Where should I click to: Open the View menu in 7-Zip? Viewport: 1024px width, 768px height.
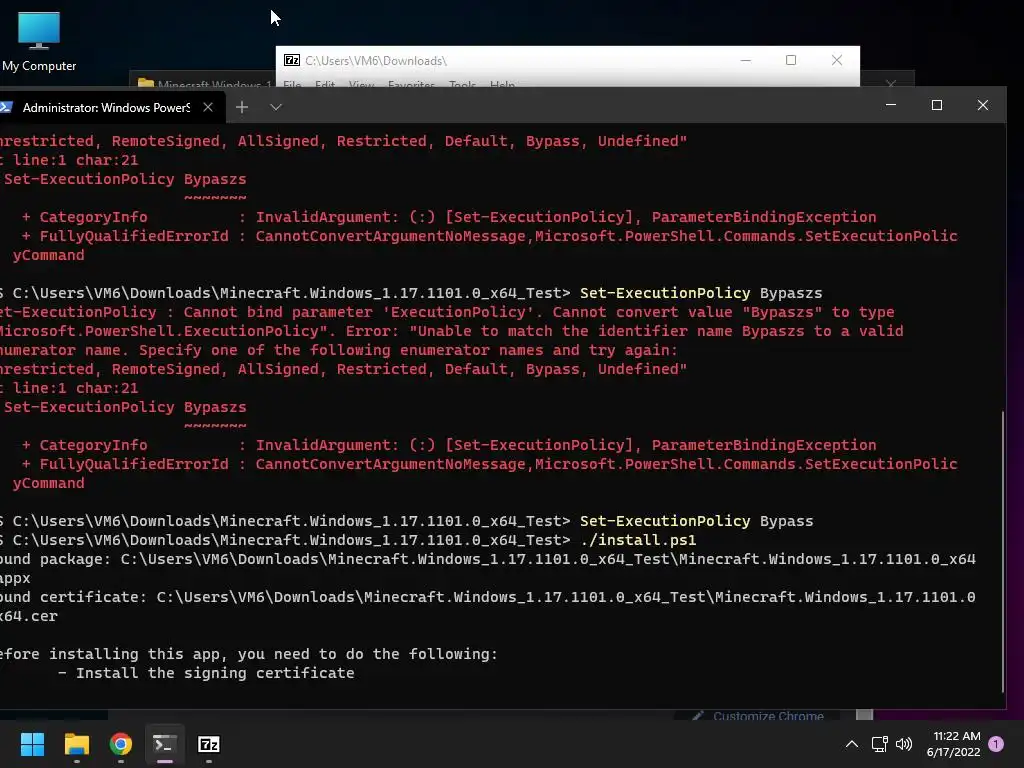tap(361, 84)
